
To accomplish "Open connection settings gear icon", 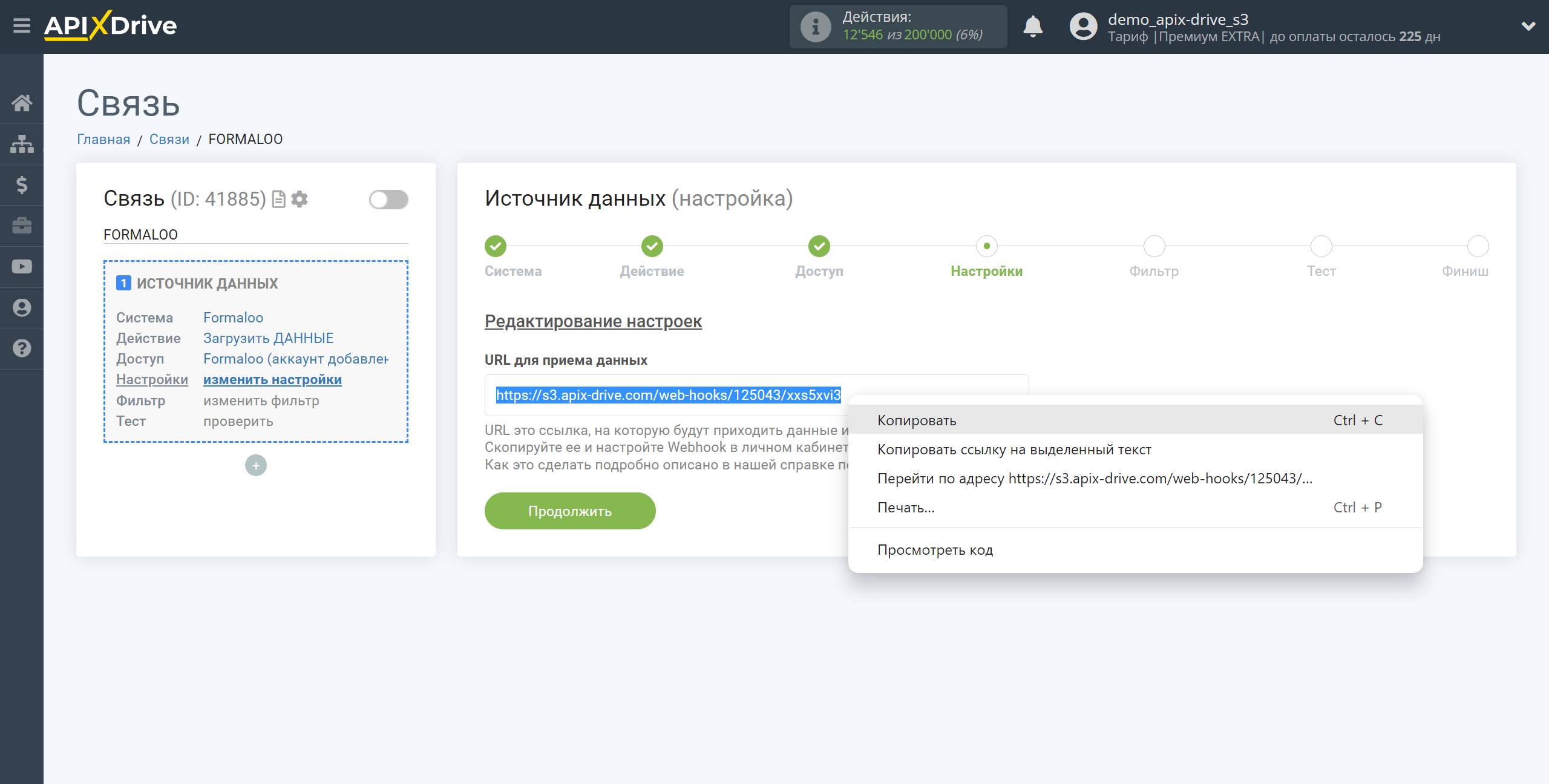I will tap(300, 199).
